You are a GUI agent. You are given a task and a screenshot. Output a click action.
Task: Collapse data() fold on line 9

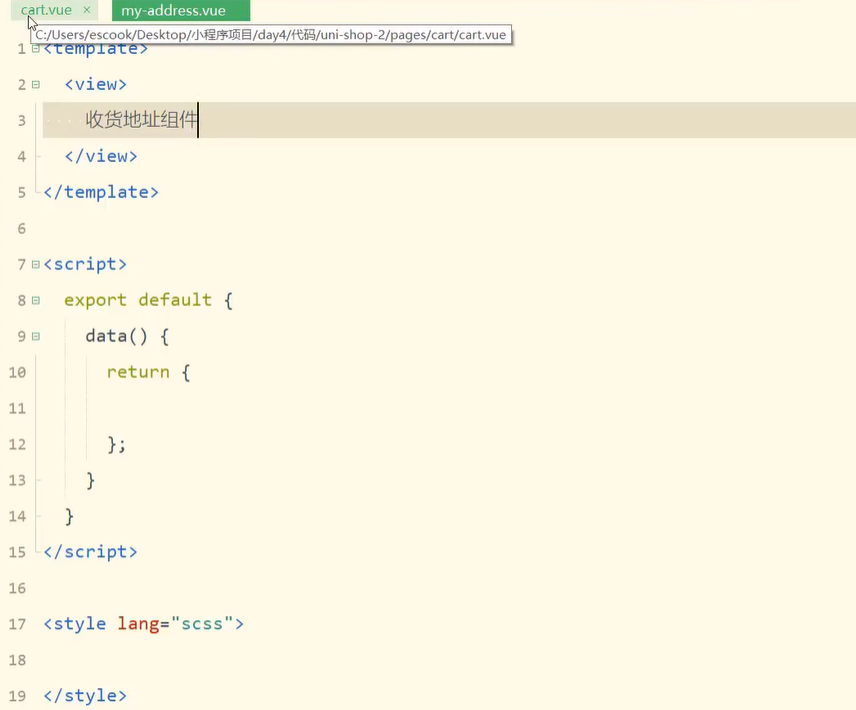tap(35, 336)
